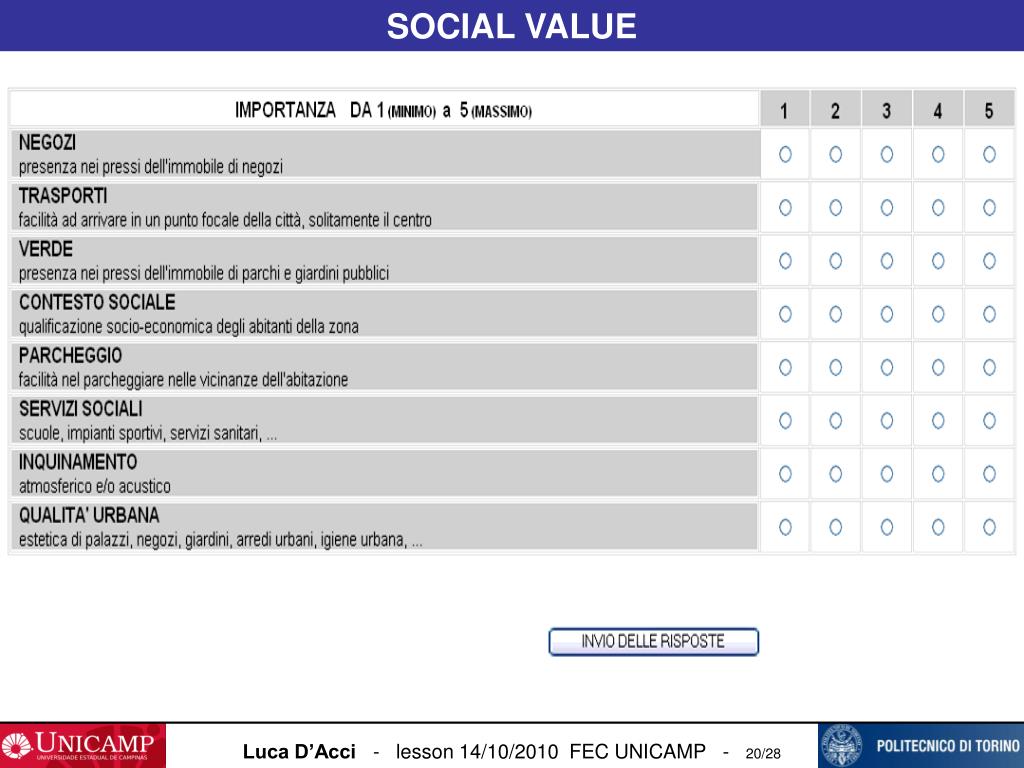This screenshot has width=1024, height=768.
Task: Select rating 2 for QUALITA' URBANA
Action: 835,527
